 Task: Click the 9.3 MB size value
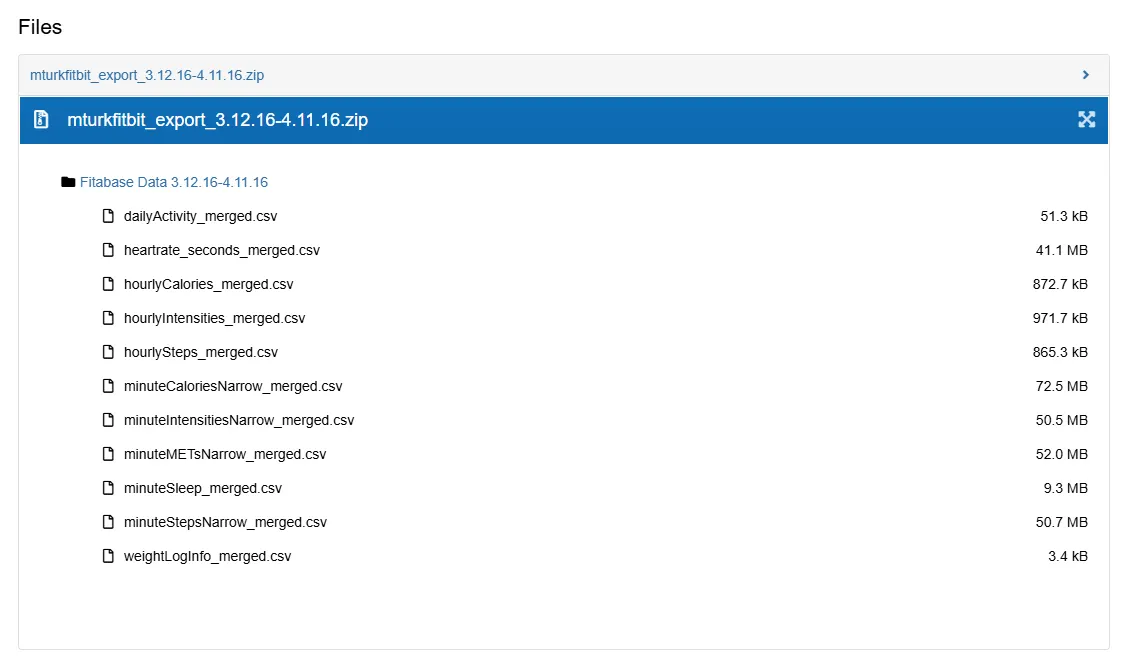click(x=1065, y=488)
